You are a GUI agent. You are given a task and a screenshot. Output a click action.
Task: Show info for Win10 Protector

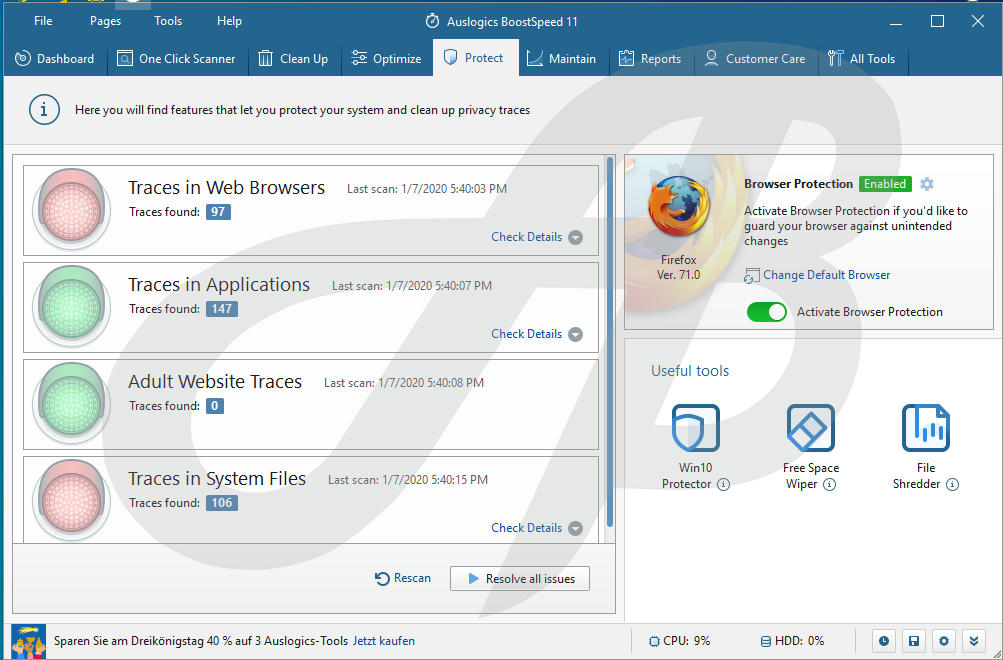tap(723, 484)
